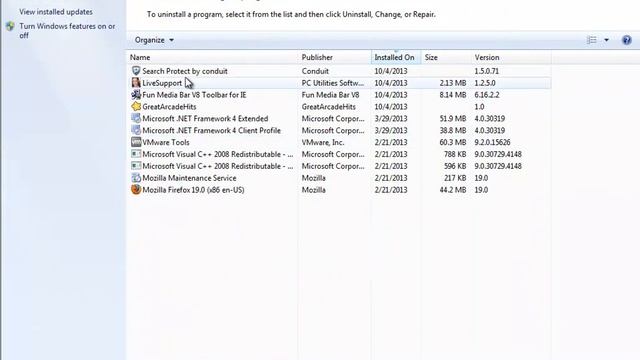
Task: Expand the view options dropdown arrow
Action: click(x=607, y=40)
